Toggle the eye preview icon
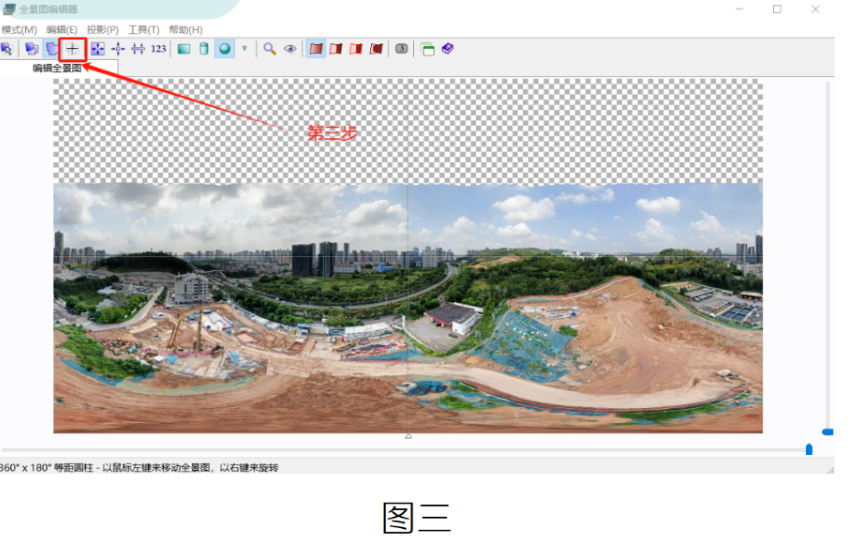 [290, 49]
